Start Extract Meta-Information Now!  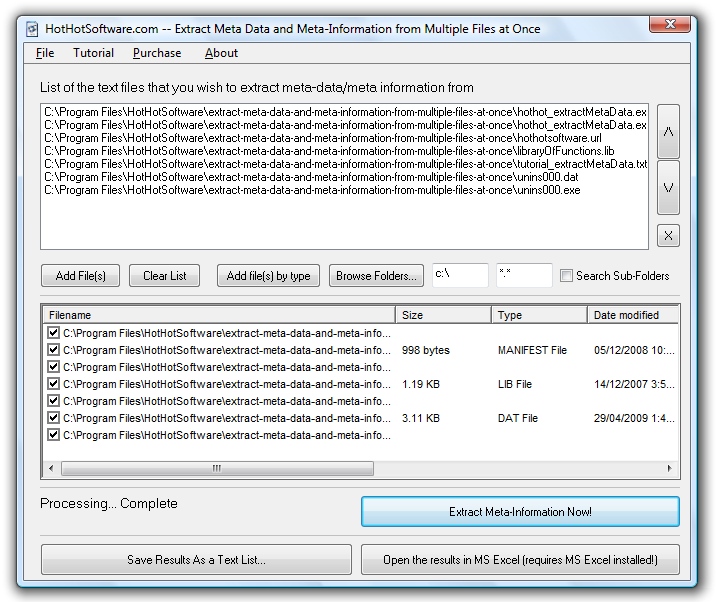(x=520, y=511)
